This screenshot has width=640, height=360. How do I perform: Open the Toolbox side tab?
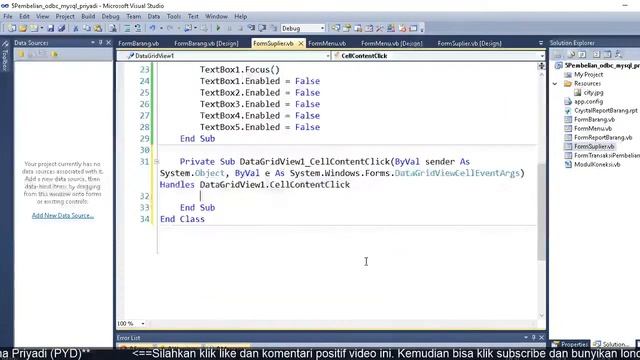(5, 56)
